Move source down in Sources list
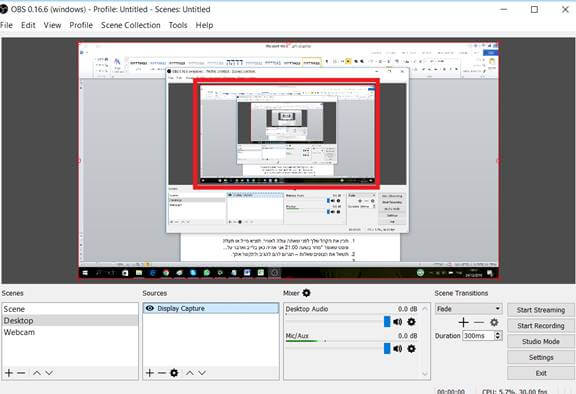This screenshot has width=576, height=394. click(202, 373)
